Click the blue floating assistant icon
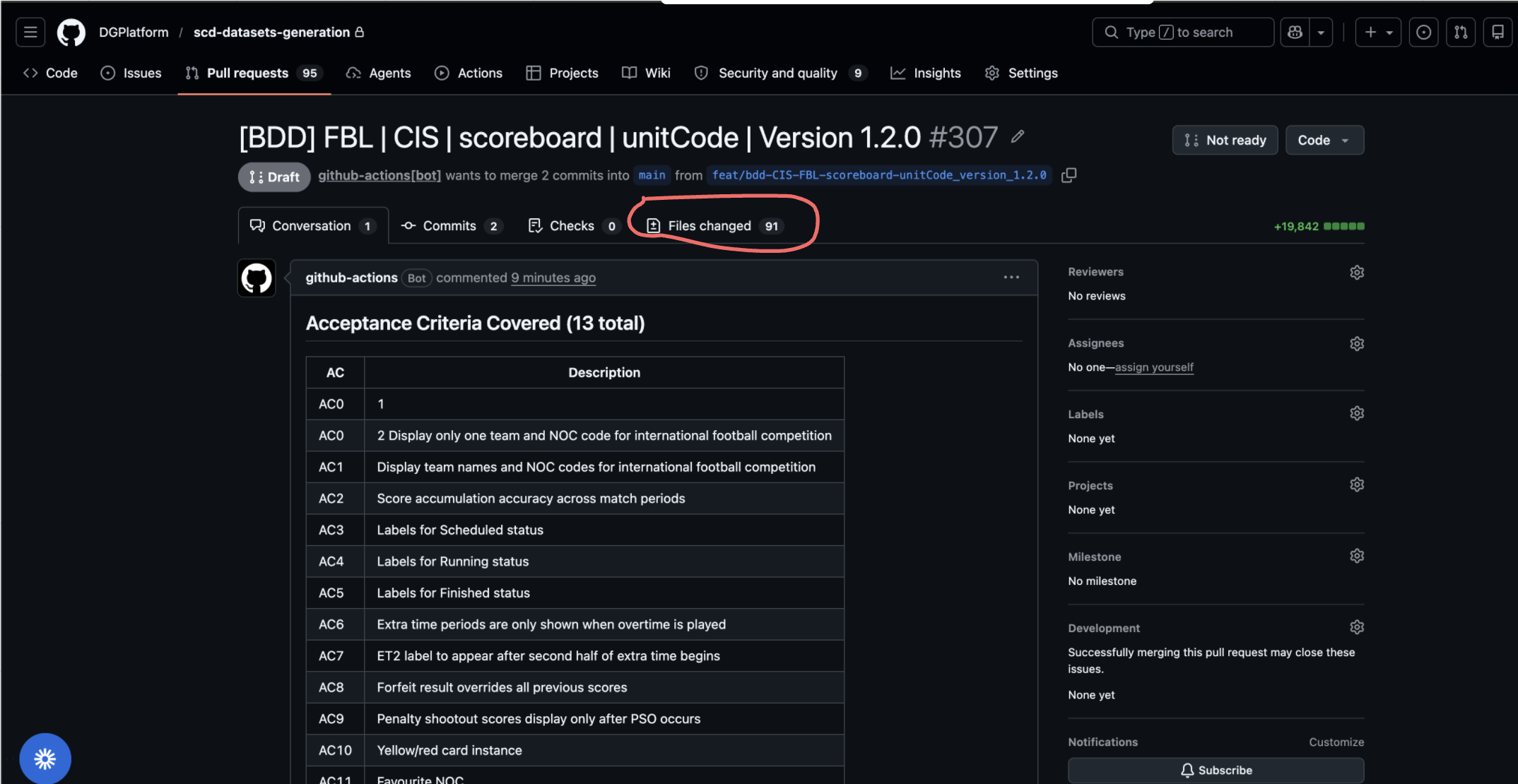This screenshot has height=784, width=1518. click(45, 759)
